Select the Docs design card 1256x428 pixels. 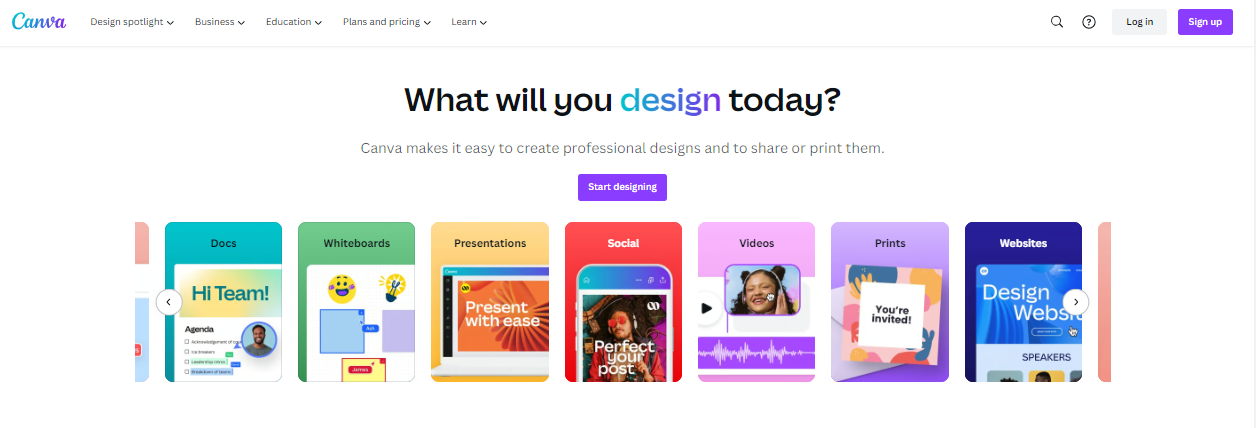coord(223,302)
